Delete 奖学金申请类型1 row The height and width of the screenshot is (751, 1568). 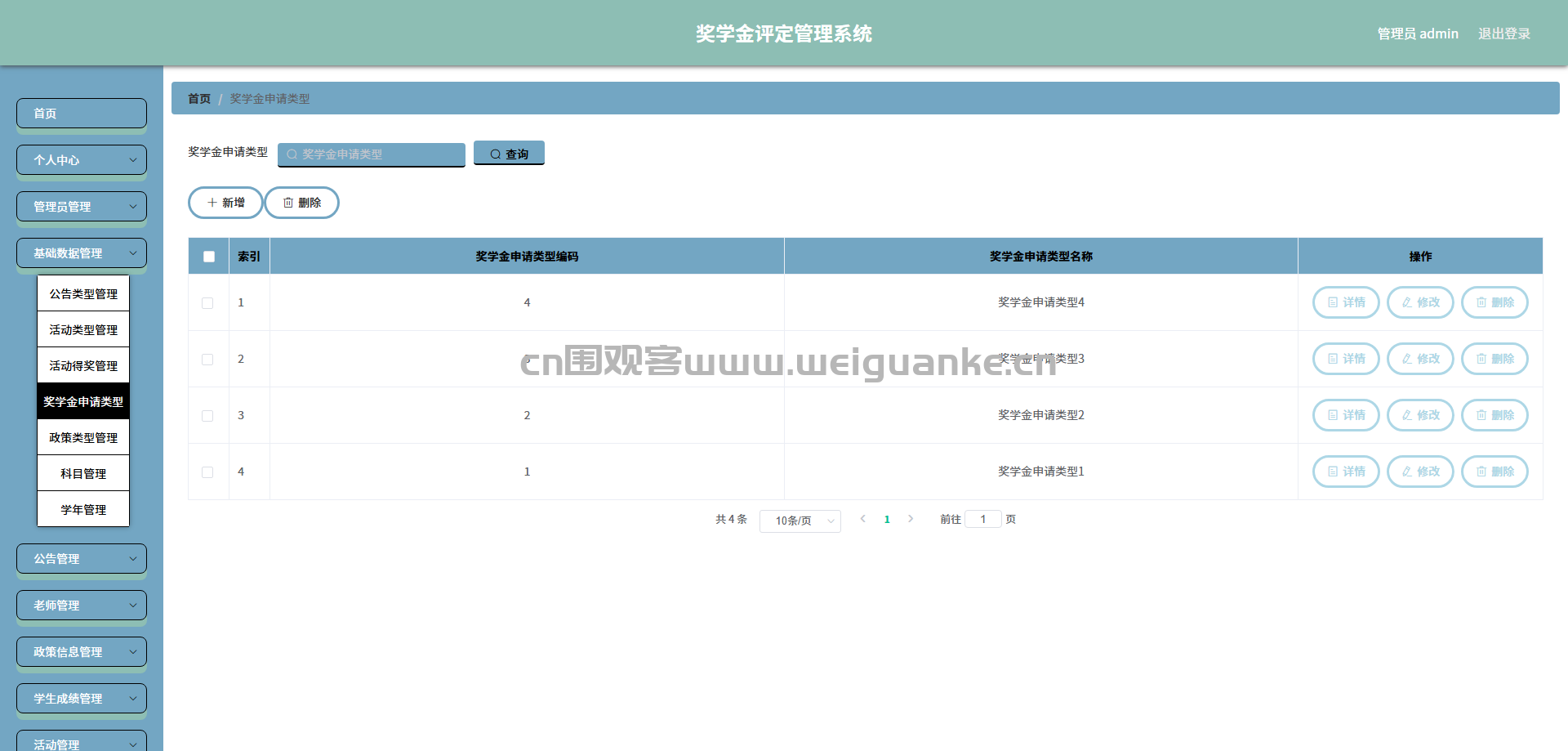coord(1494,472)
